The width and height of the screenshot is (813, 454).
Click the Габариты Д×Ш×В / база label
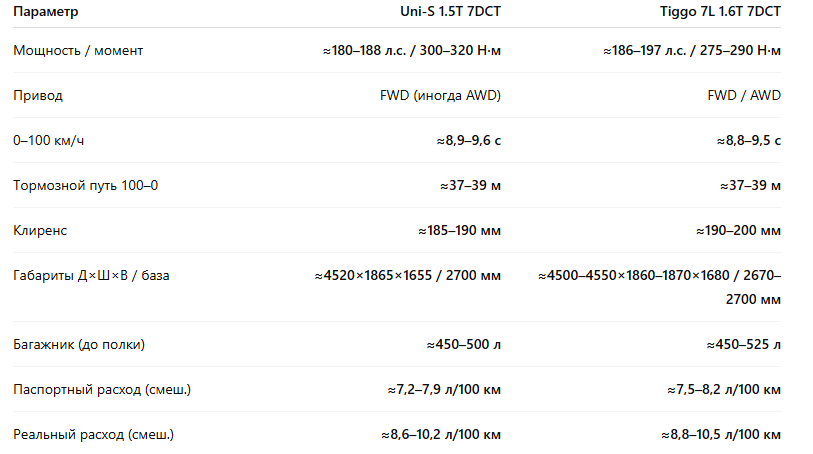[91, 276]
